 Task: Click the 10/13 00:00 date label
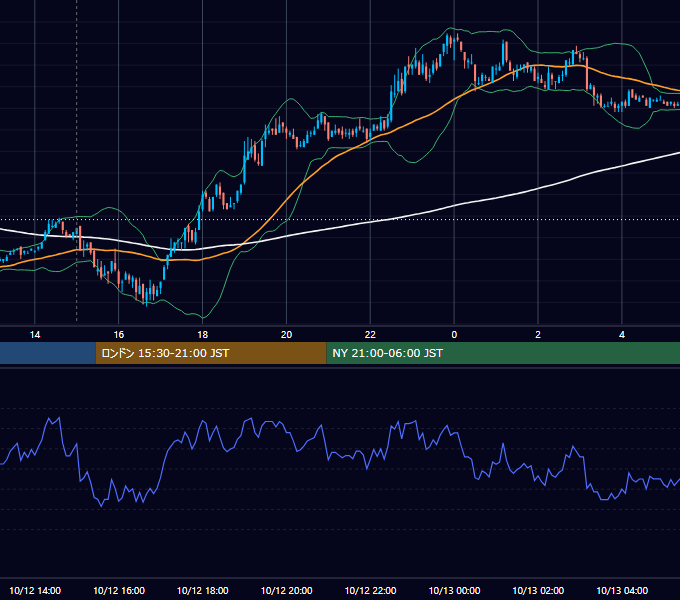tap(454, 590)
